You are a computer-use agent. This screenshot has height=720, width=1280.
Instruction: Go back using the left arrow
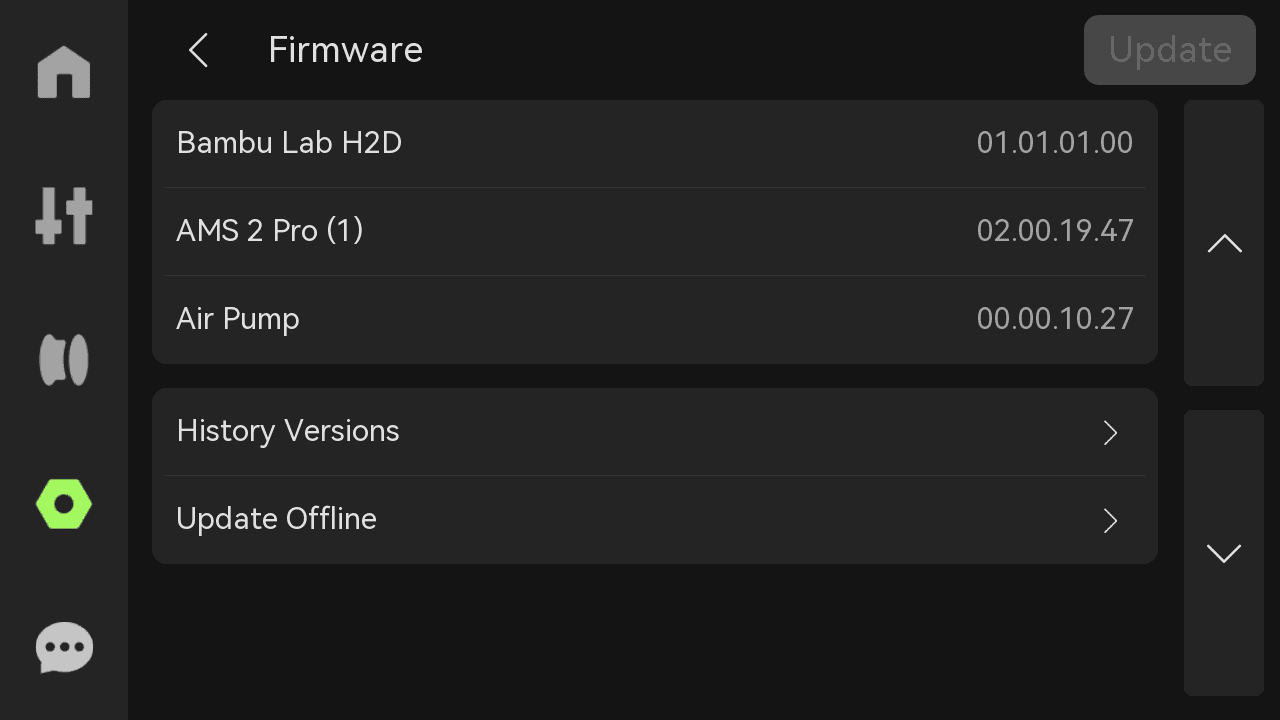pyautogui.click(x=198, y=50)
